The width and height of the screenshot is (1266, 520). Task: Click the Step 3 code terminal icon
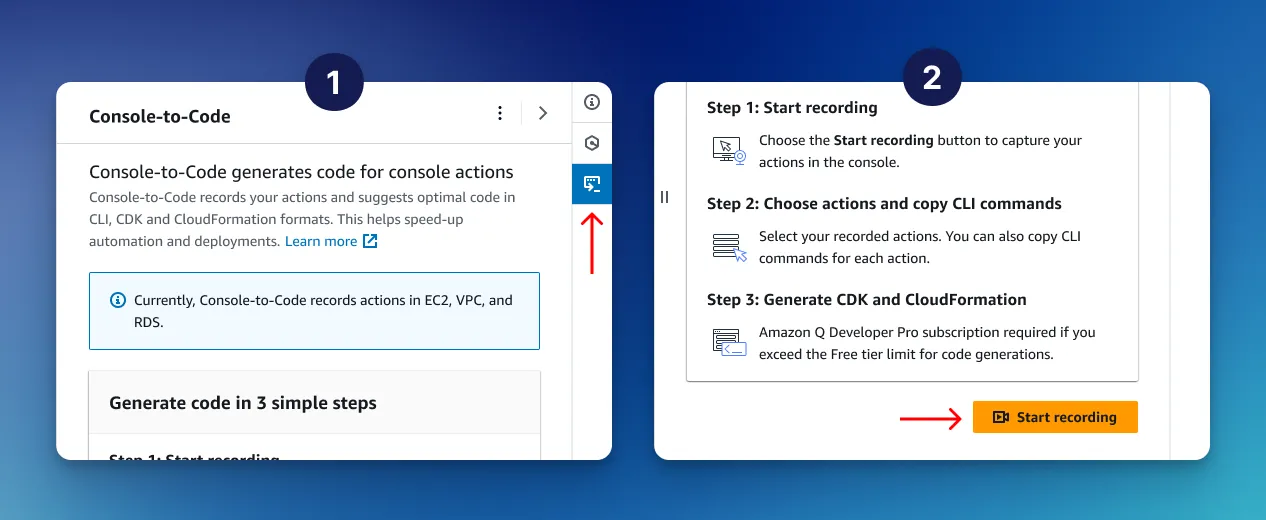(x=729, y=342)
